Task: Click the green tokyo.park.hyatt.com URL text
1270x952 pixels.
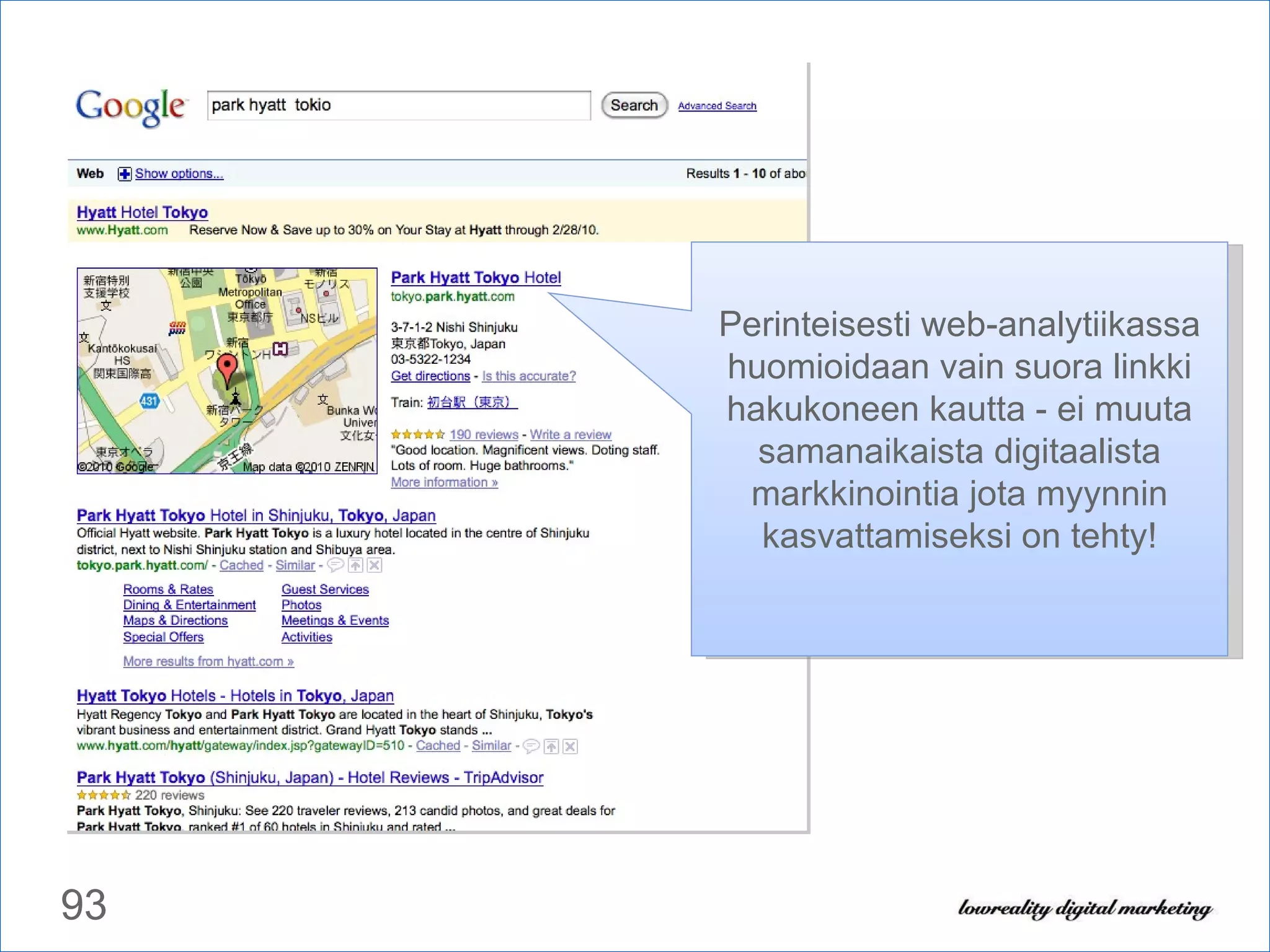Action: 453,297
